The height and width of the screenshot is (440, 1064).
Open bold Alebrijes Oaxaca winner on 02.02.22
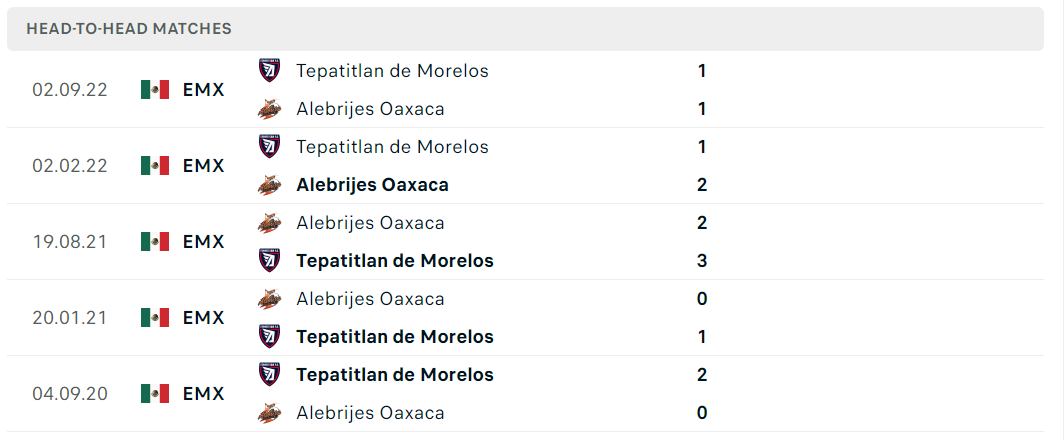(x=373, y=185)
